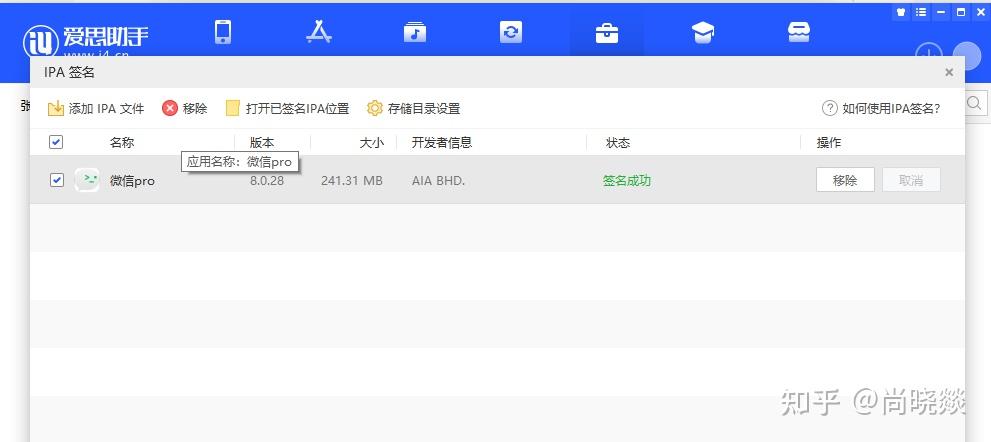Open the music ringtones tab icon

pyautogui.click(x=415, y=32)
